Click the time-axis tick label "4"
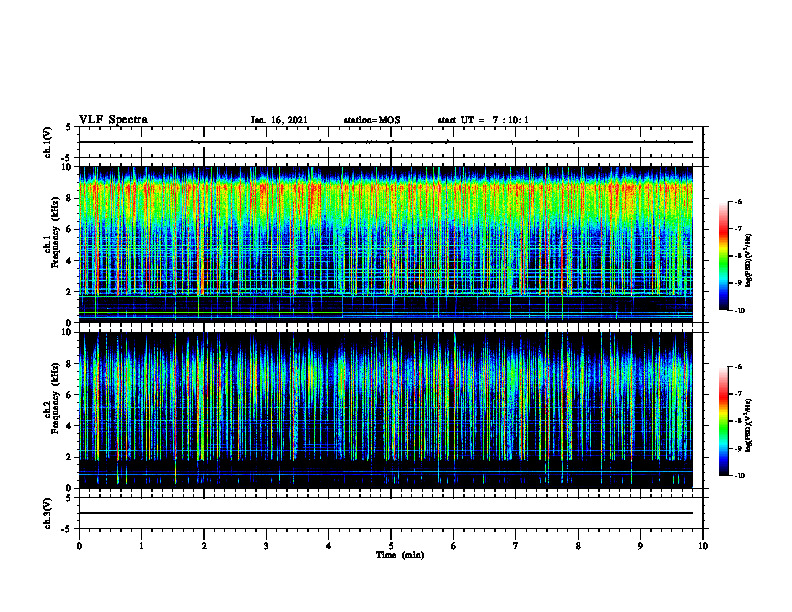The width and height of the screenshot is (792, 612). pyautogui.click(x=329, y=546)
